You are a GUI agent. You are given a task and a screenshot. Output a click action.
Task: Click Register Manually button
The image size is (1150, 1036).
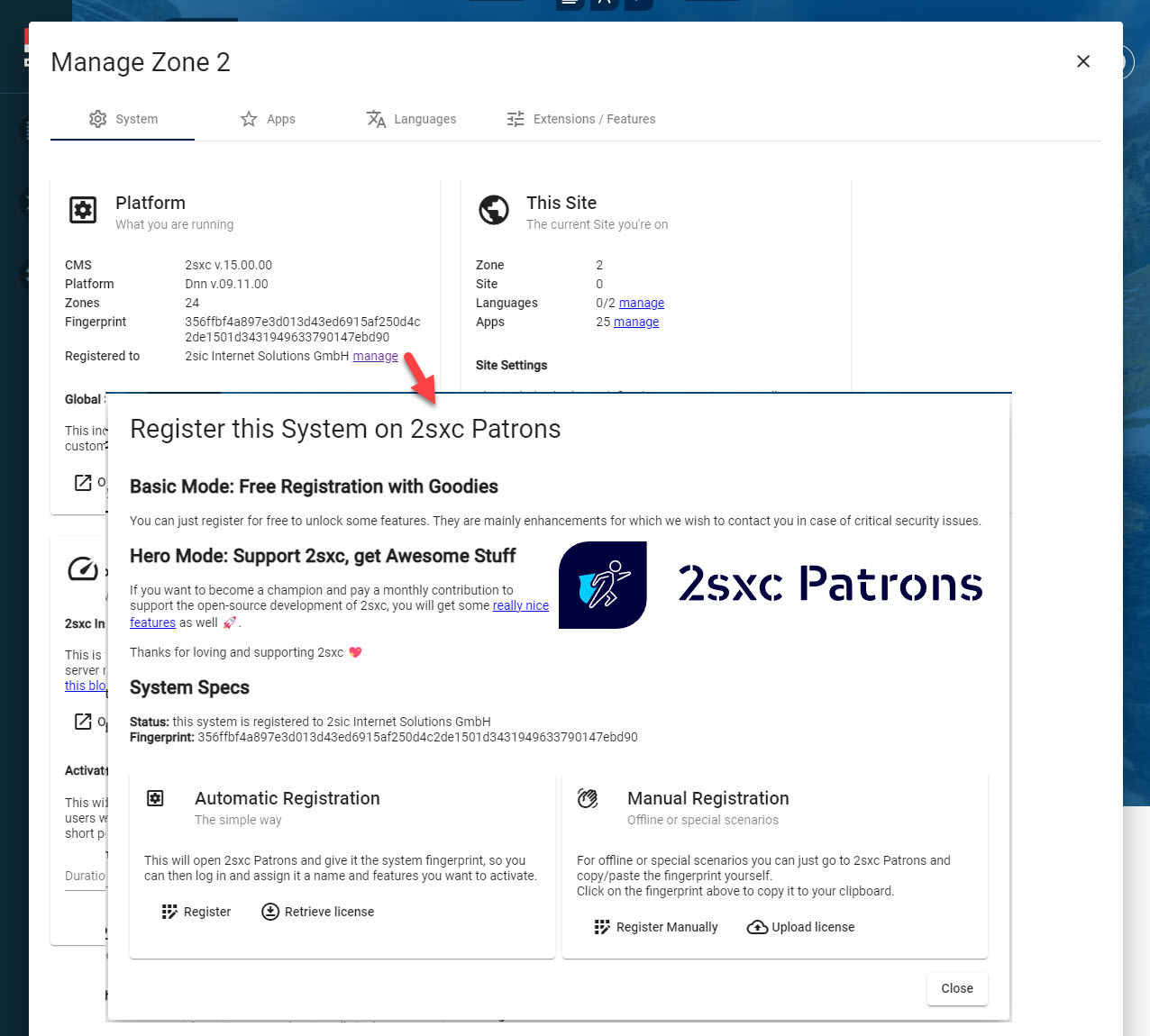[x=656, y=927]
